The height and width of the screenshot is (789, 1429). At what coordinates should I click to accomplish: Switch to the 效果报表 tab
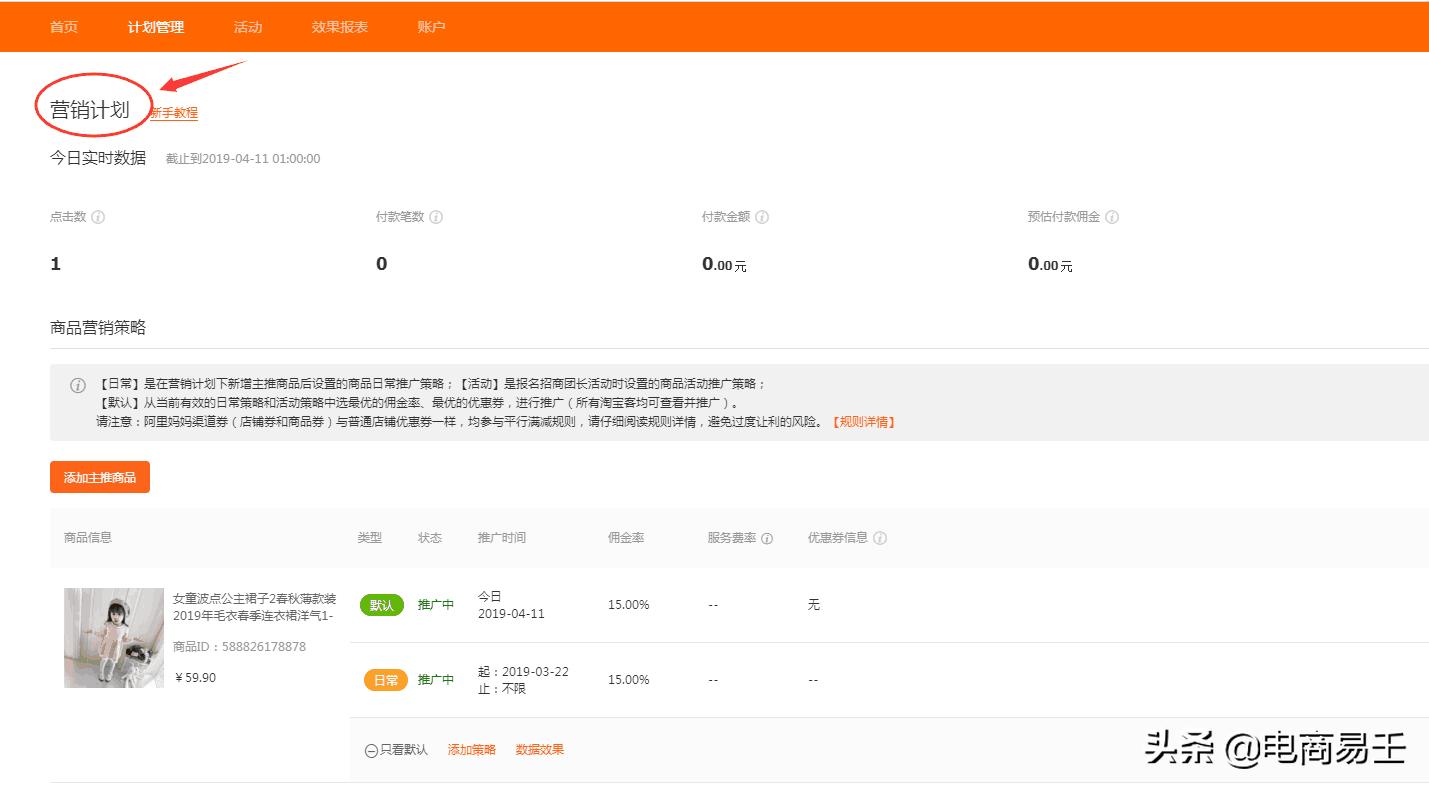[x=339, y=27]
